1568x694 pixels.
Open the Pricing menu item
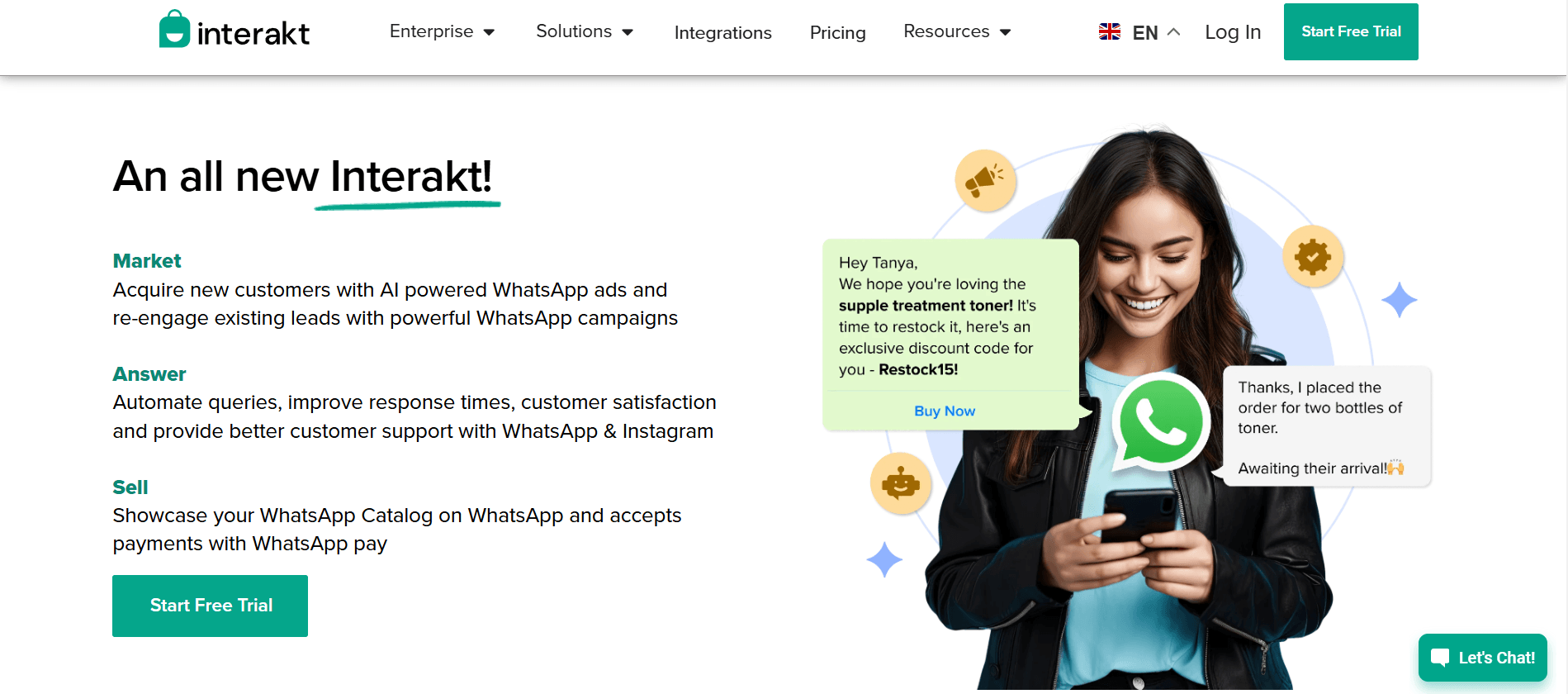click(x=837, y=32)
